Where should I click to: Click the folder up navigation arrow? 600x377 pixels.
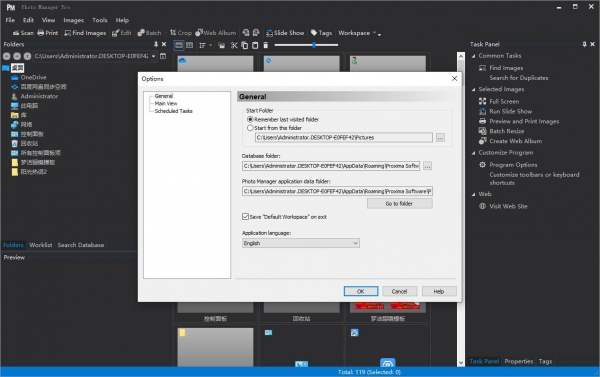(27, 56)
